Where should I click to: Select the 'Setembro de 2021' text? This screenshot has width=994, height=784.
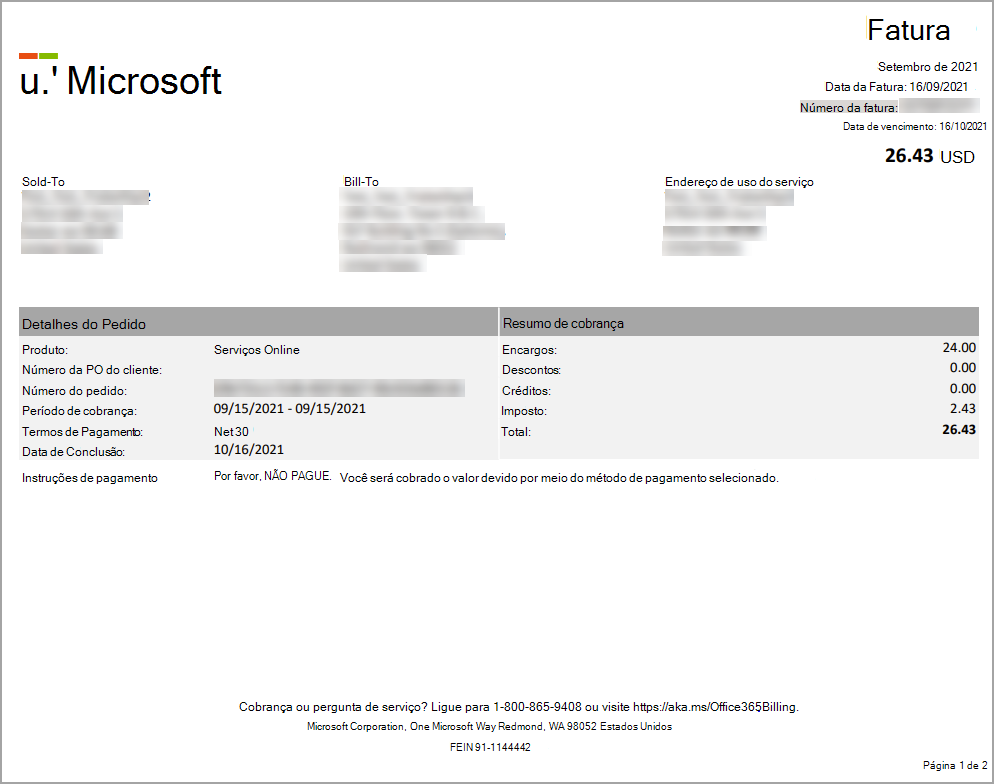927,67
